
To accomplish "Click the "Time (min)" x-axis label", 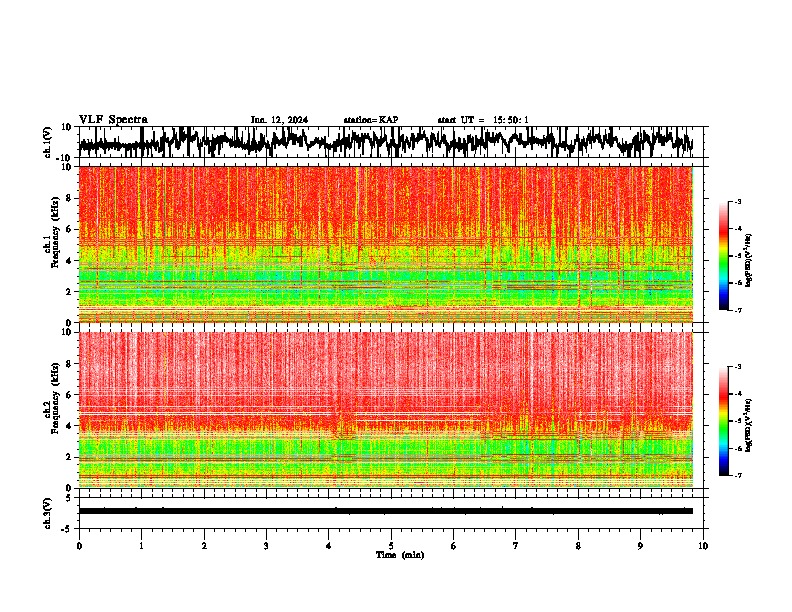I will click(400, 555).
